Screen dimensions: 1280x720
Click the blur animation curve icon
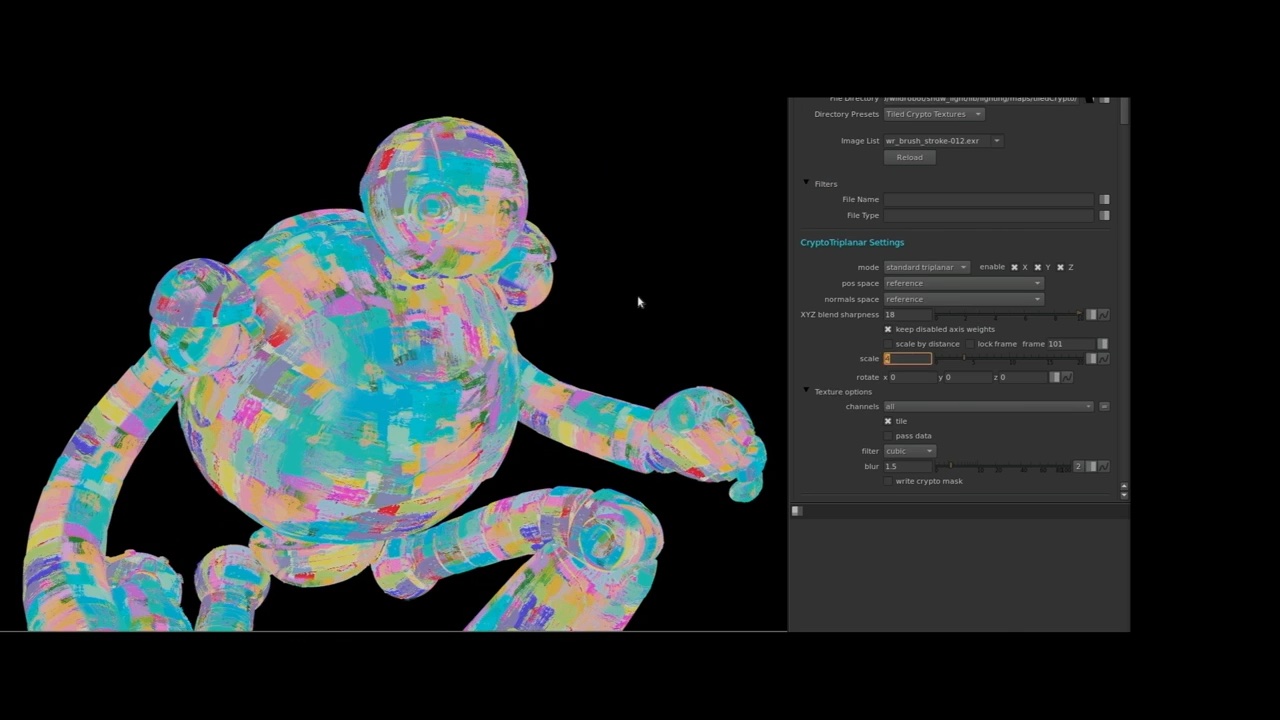[x=1103, y=467]
